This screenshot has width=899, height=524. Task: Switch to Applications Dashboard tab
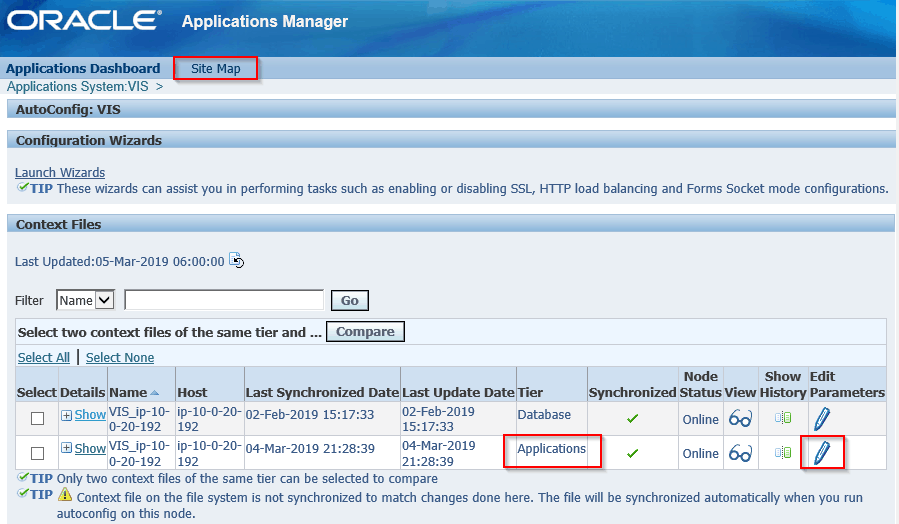point(83,68)
